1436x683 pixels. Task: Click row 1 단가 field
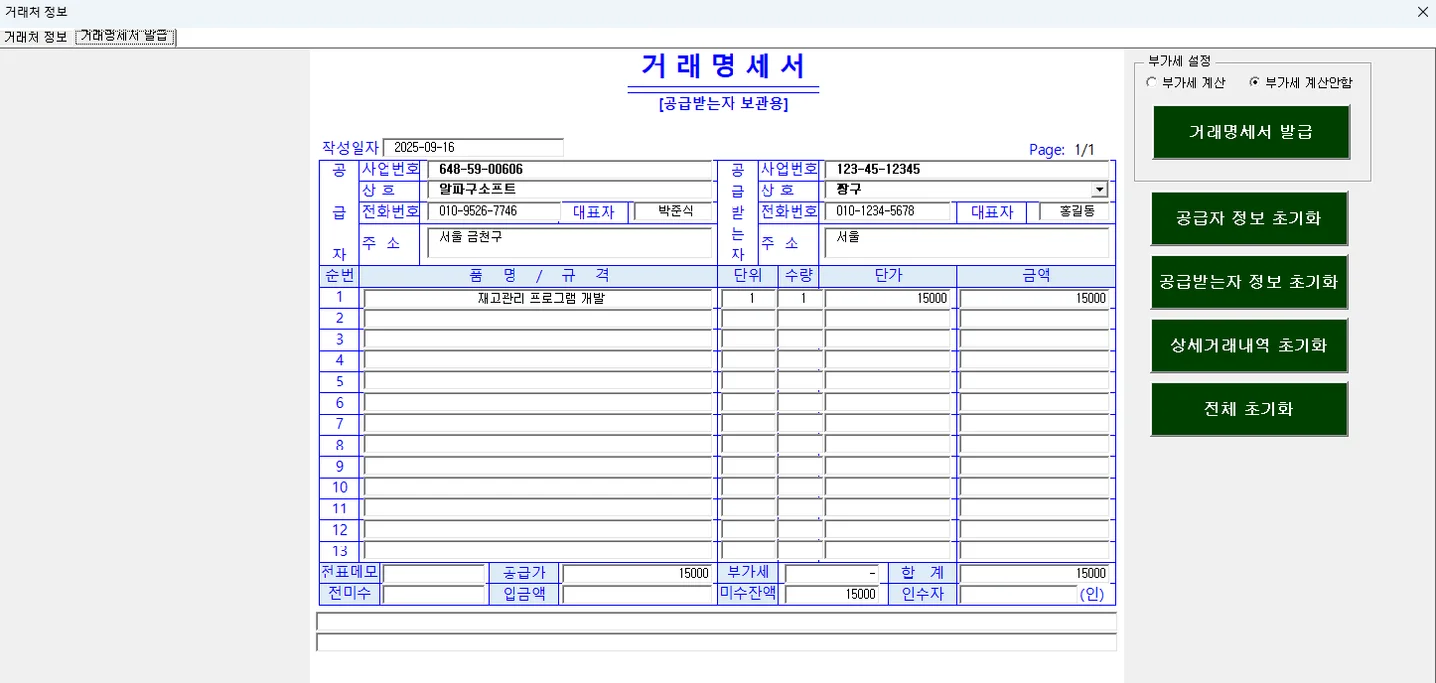[888, 298]
